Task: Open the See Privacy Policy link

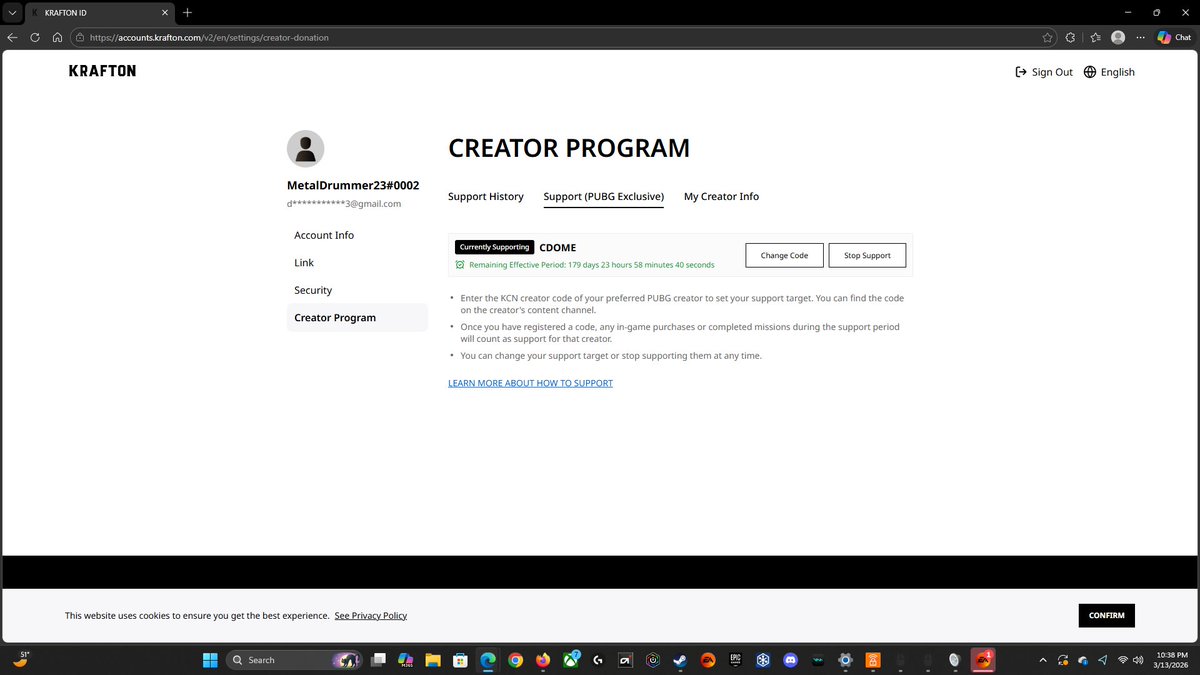Action: [371, 616]
